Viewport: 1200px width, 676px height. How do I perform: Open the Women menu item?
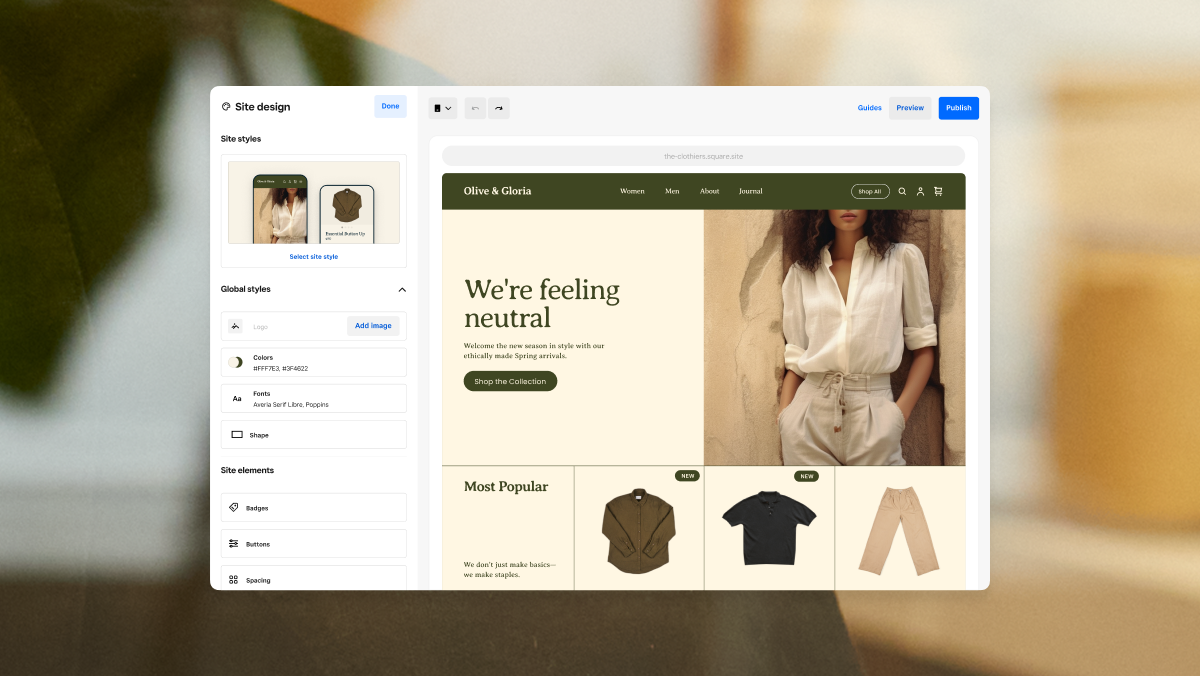click(632, 191)
